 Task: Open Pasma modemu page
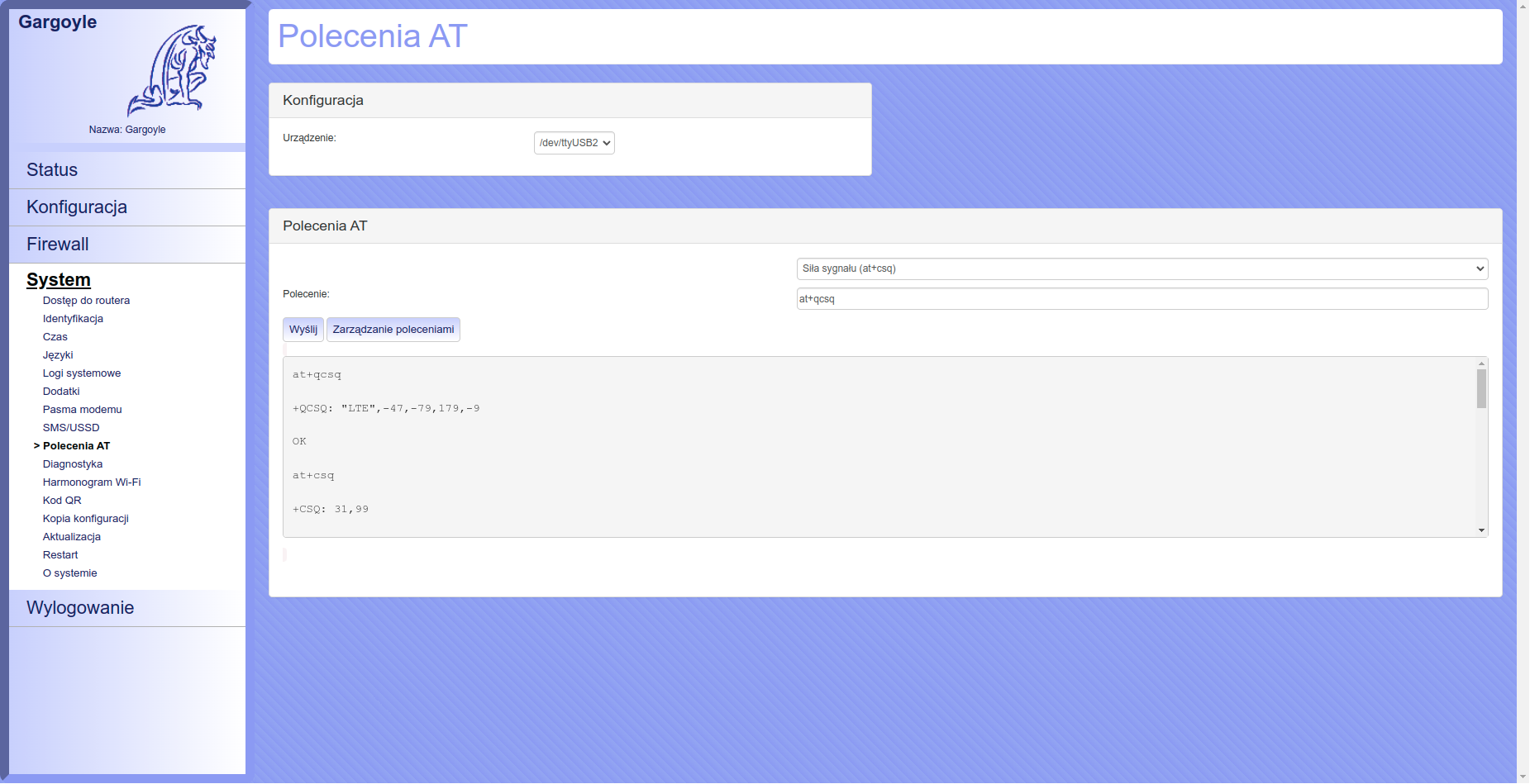83,410
